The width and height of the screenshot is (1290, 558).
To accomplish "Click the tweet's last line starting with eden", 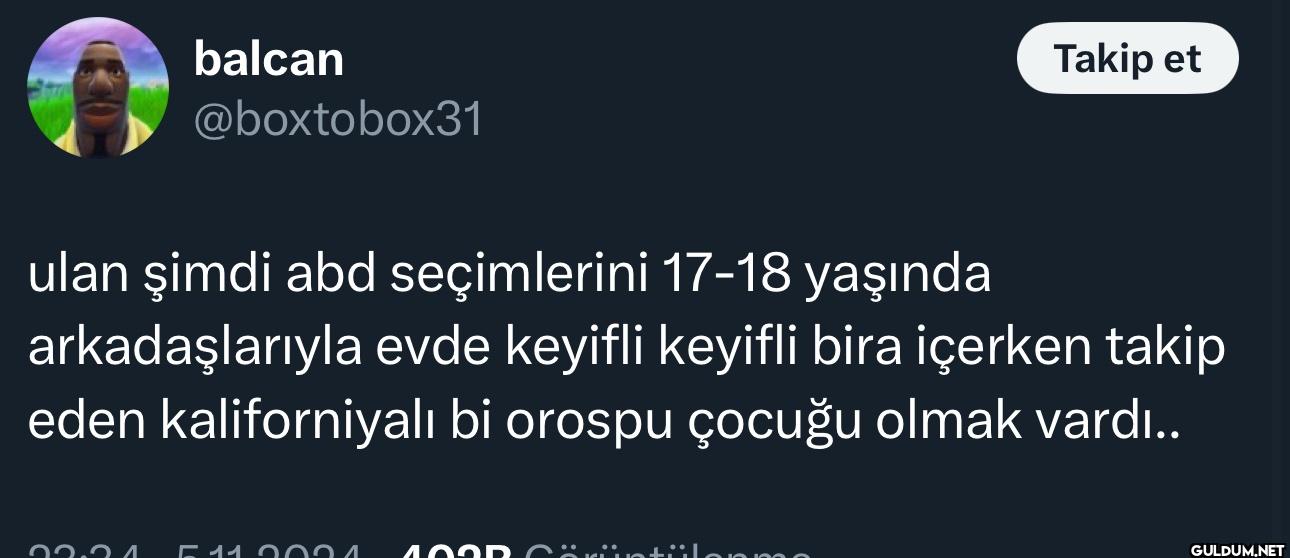I will pos(604,422).
